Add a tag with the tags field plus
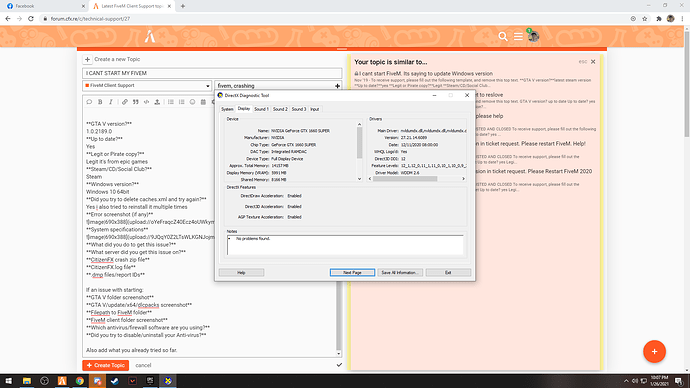Screen dimensions: 690x388 pyautogui.click(x=338, y=86)
